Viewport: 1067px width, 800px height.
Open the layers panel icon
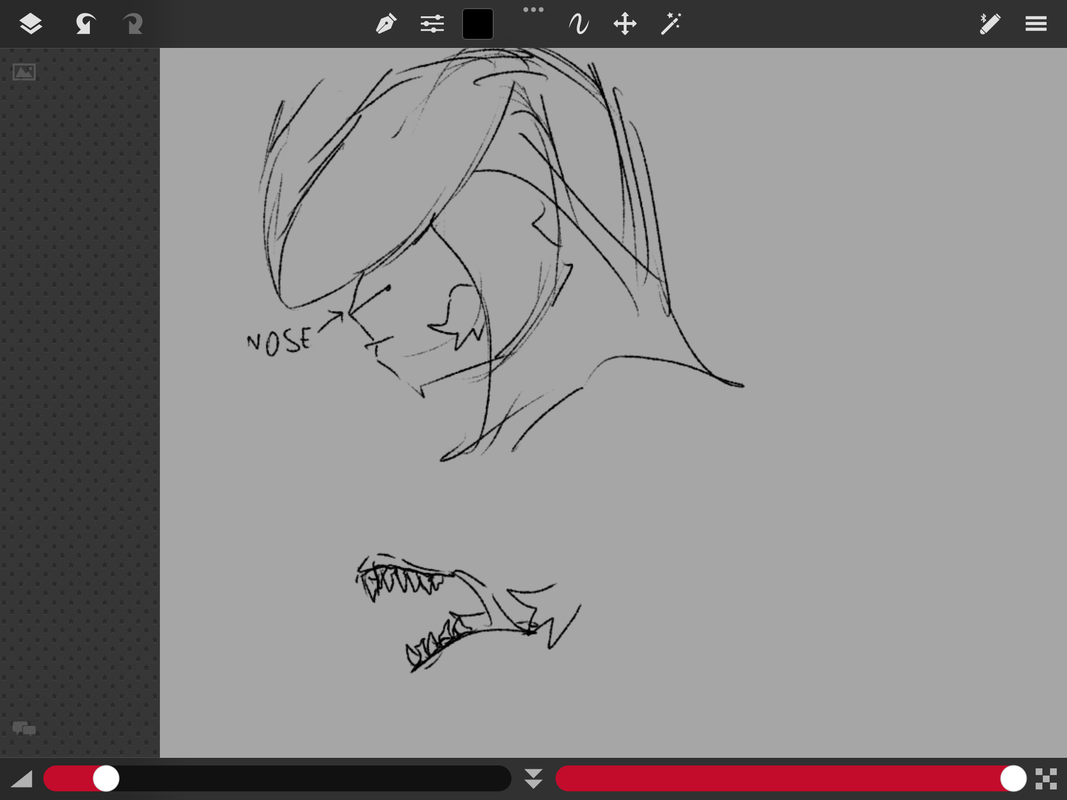pyautogui.click(x=31, y=24)
